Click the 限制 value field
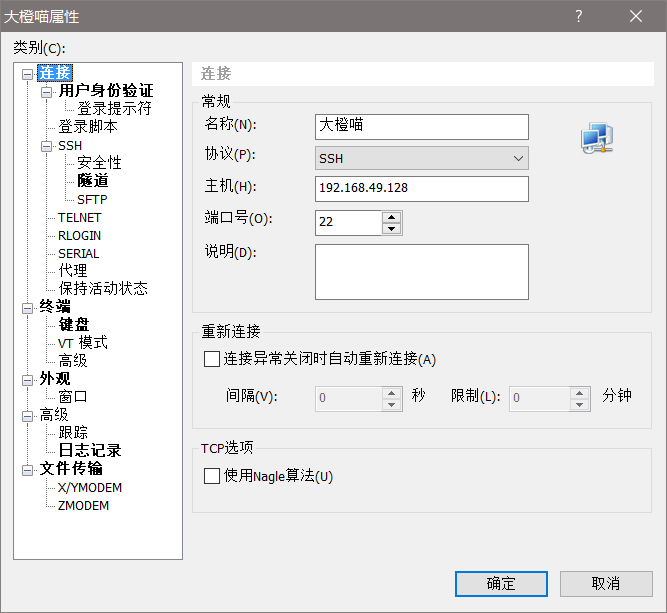This screenshot has width=667, height=613. click(539, 399)
